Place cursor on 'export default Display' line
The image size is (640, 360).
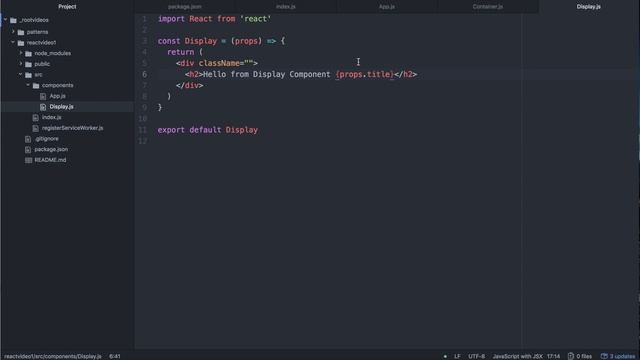tap(208, 130)
